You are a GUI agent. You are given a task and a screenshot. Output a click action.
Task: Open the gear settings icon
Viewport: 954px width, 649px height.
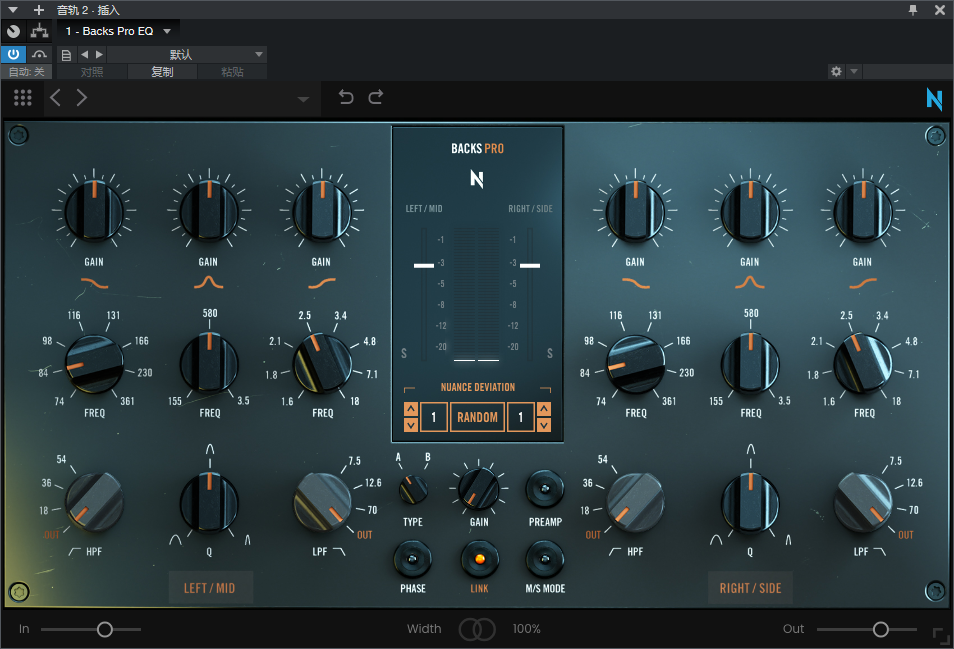837,71
